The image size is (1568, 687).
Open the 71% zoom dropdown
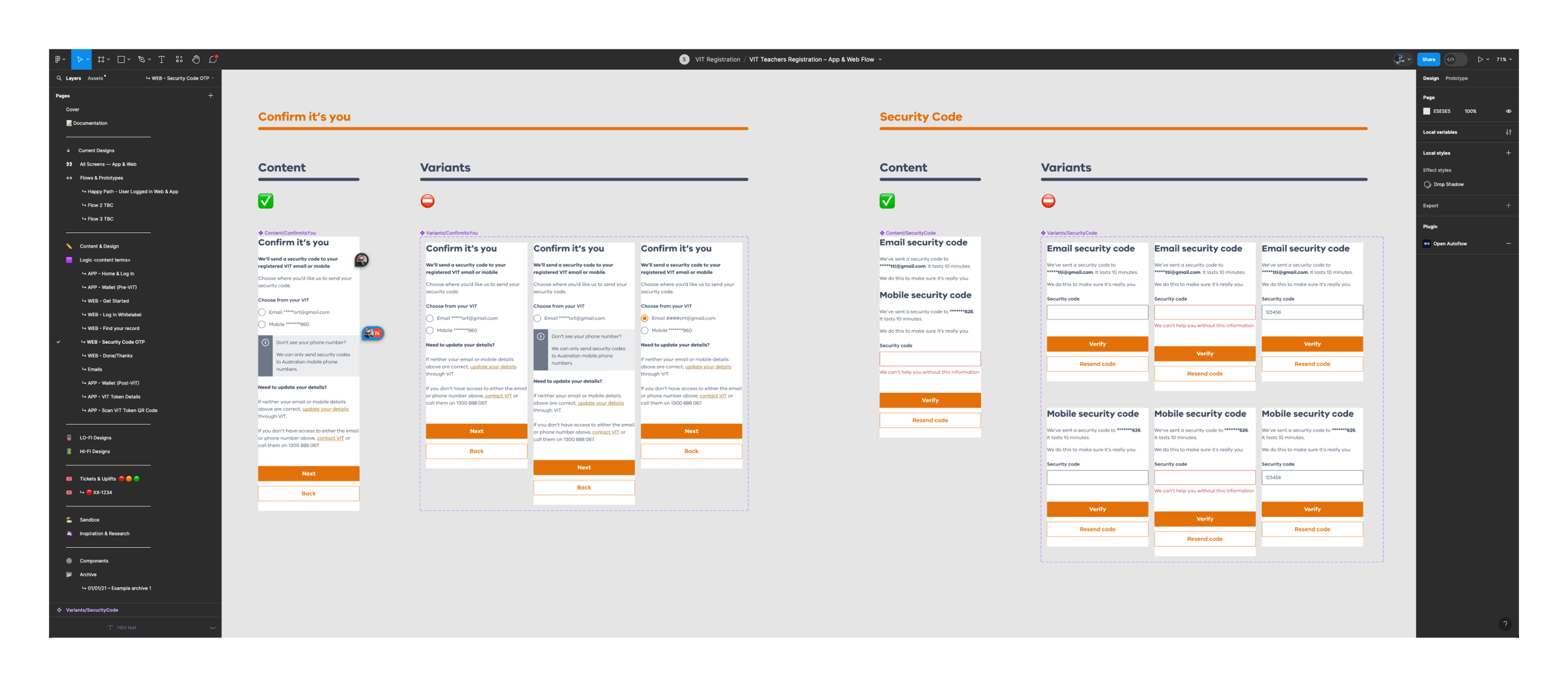1504,60
